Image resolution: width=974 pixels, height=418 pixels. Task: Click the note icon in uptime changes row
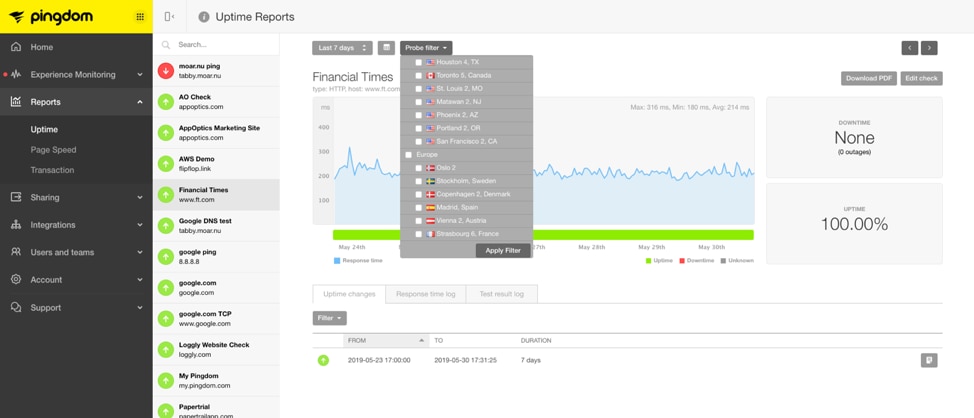pos(929,360)
